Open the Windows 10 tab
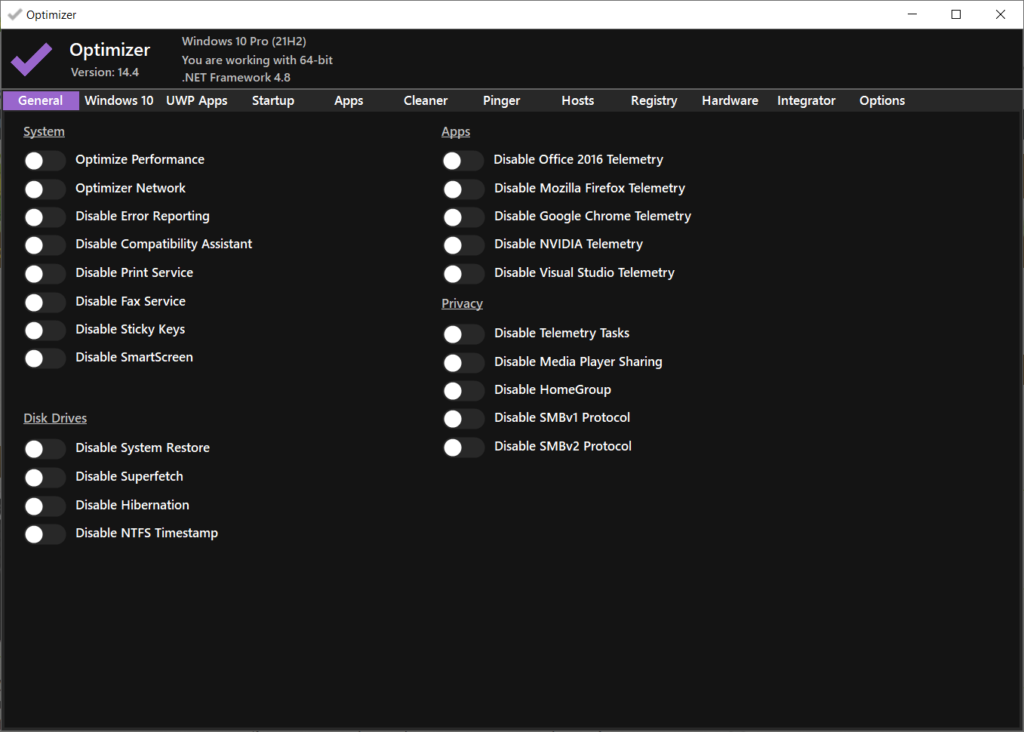1024x732 pixels. click(119, 101)
